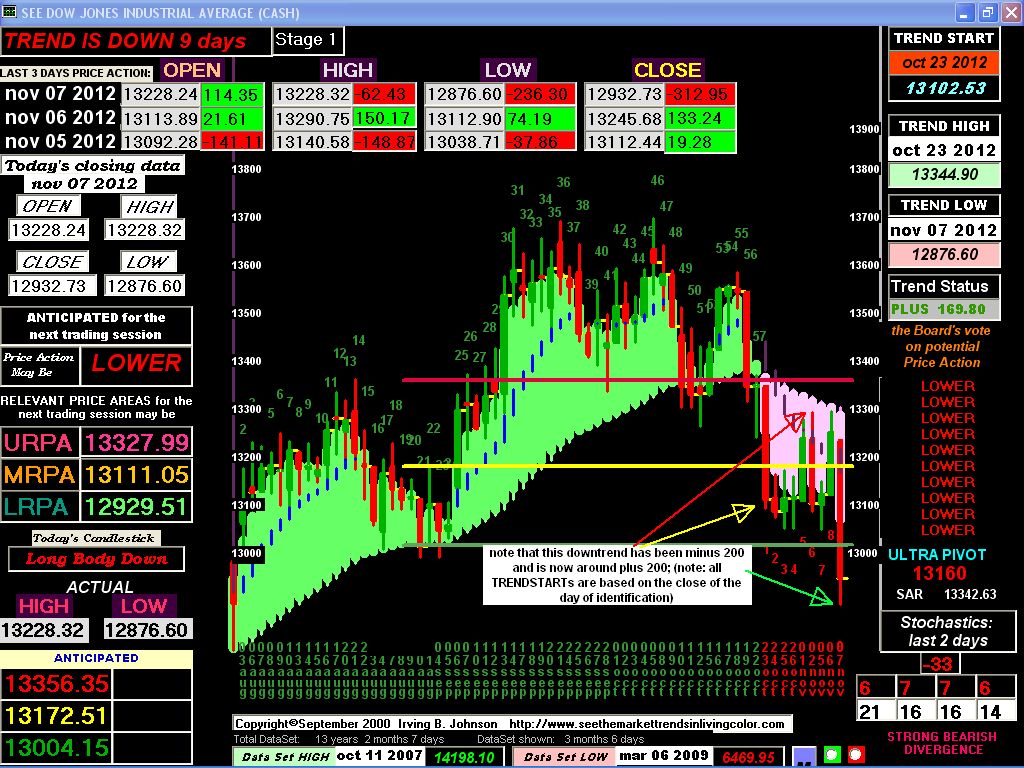Viewport: 1024px width, 768px height.
Task: Click the blue square button at the bottom
Action: point(803,755)
